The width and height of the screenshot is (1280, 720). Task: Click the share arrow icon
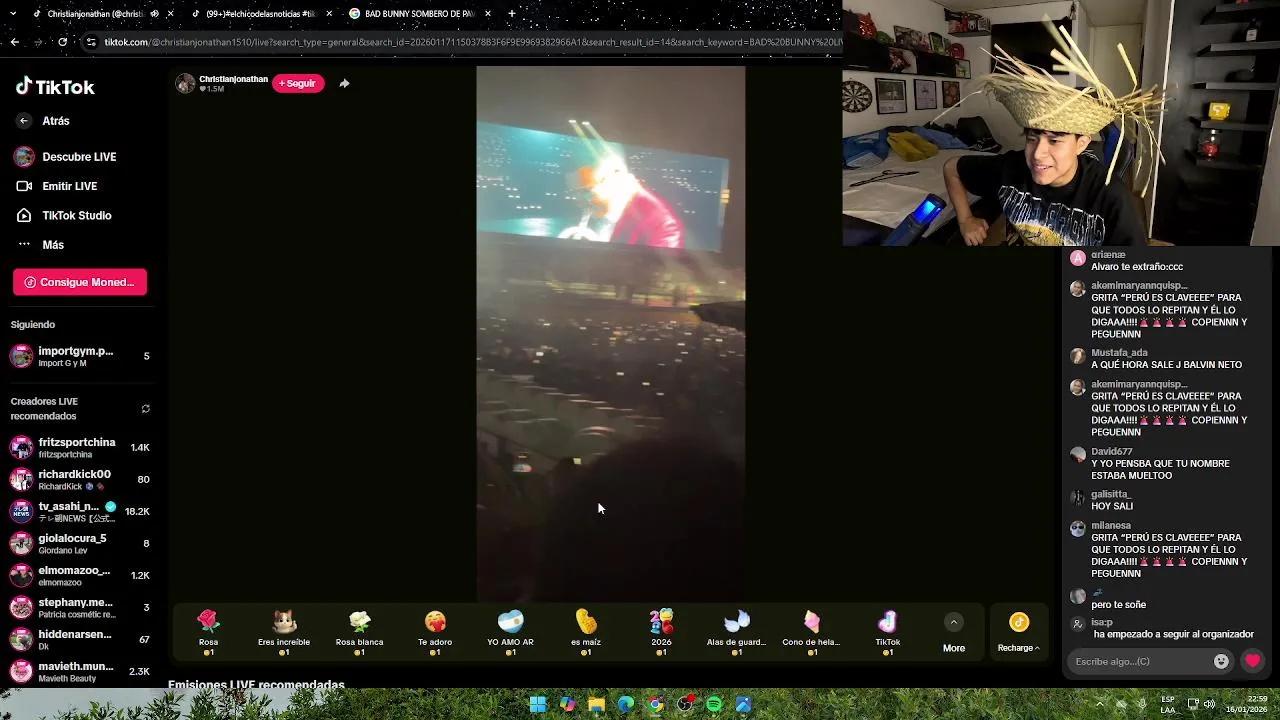coord(344,83)
